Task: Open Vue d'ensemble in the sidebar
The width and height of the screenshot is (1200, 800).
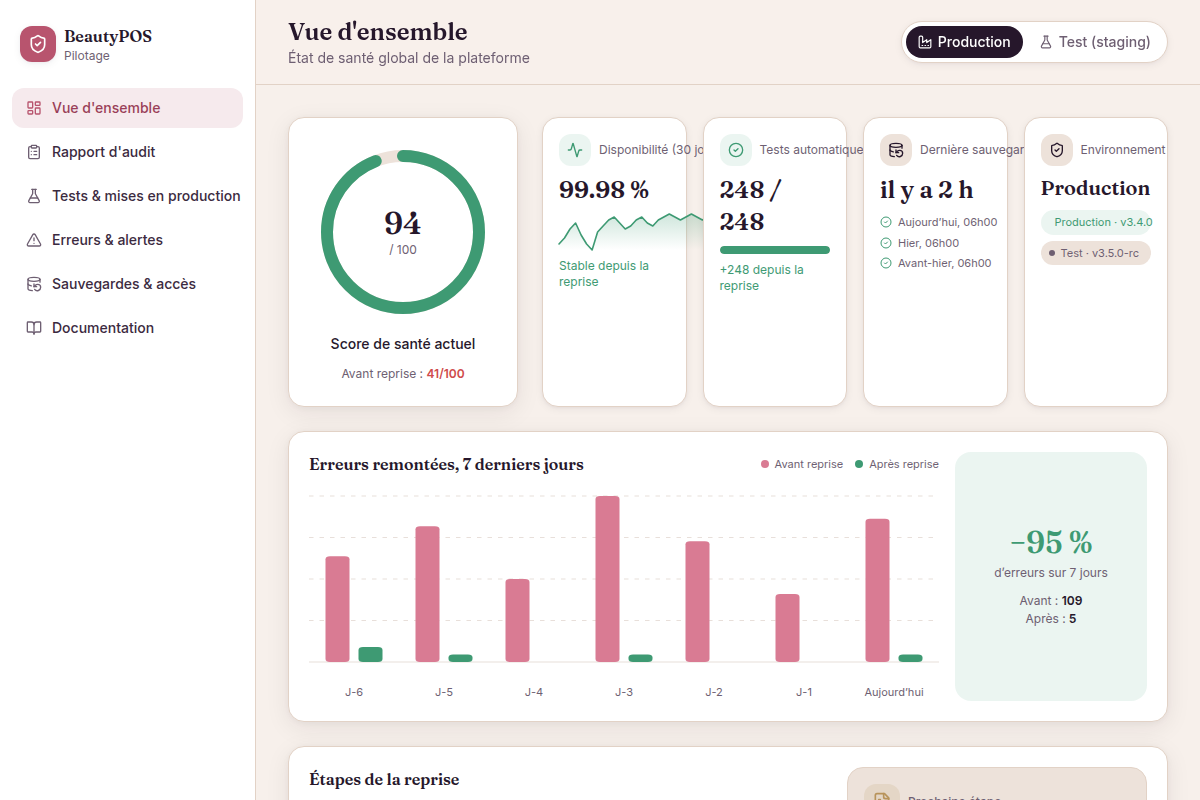Action: pos(127,108)
